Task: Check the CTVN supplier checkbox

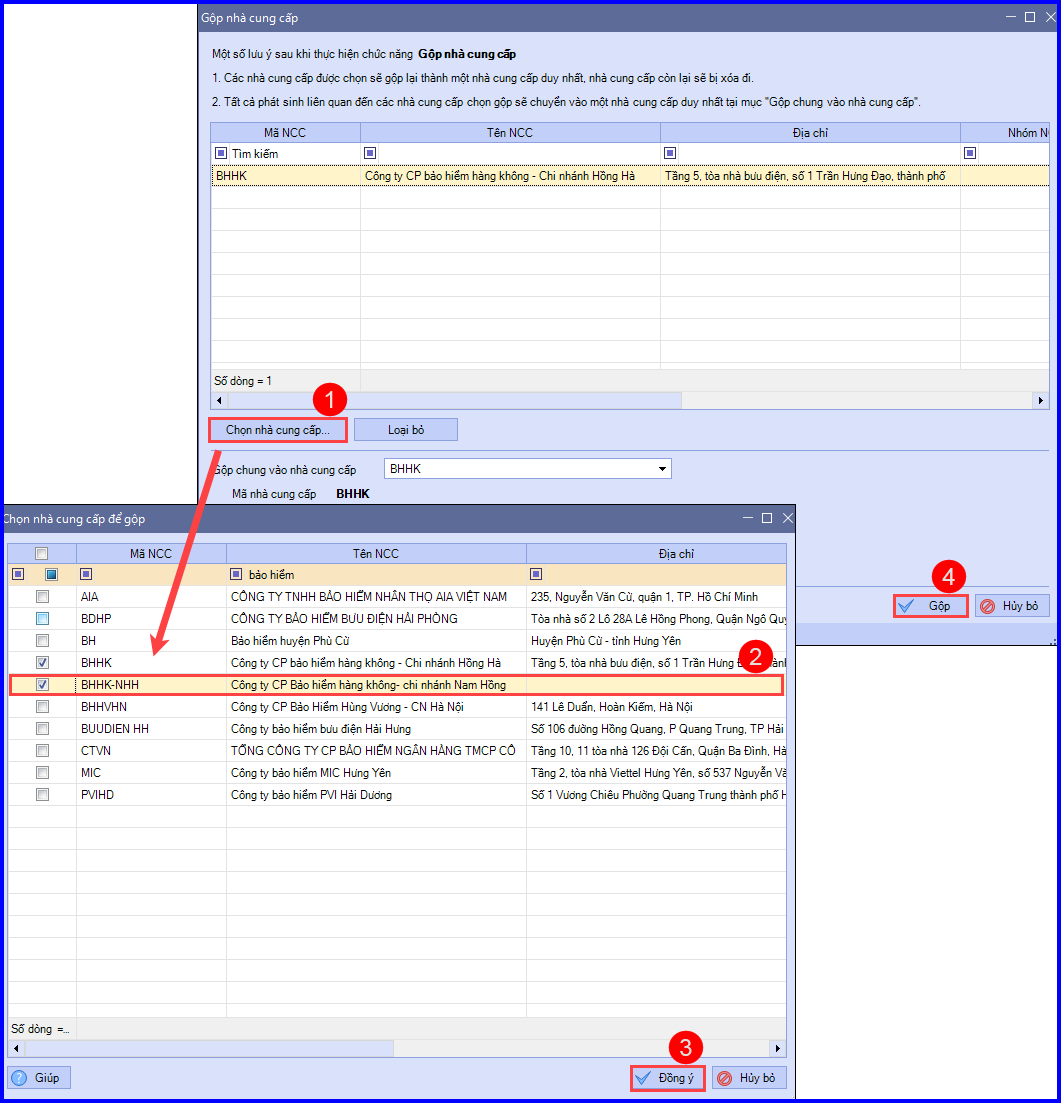Action: point(43,751)
